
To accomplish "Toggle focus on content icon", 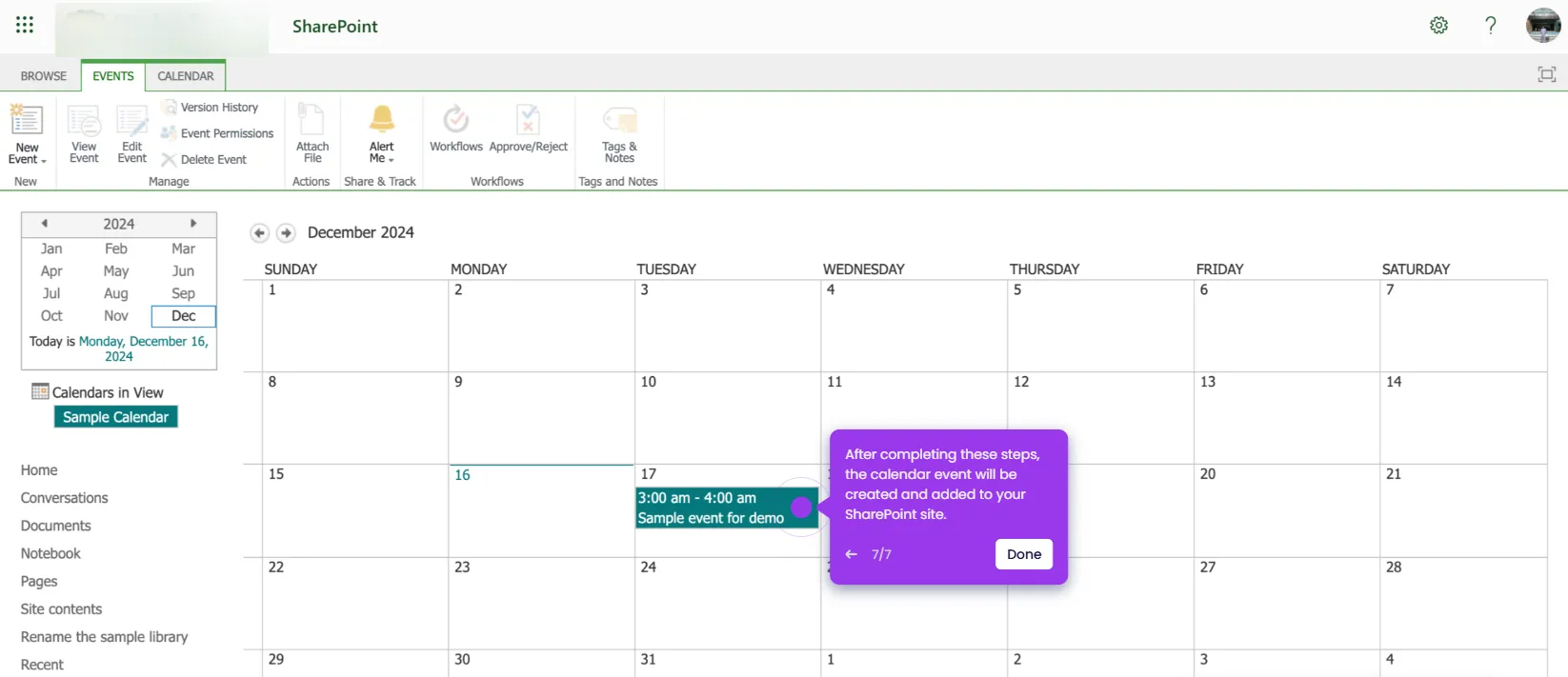I will pyautogui.click(x=1547, y=74).
